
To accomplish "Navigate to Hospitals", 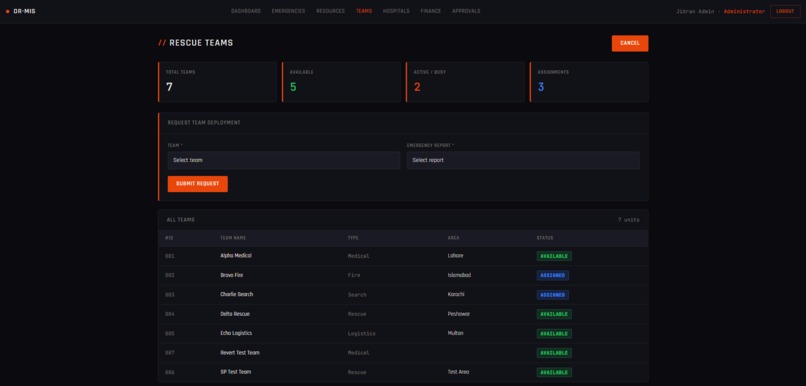I will click(x=396, y=11).
